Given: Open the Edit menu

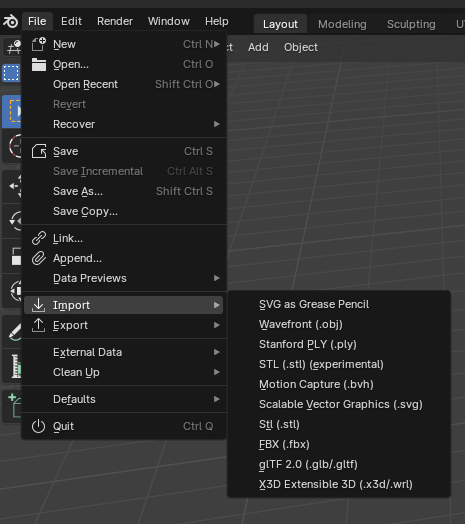Looking at the screenshot, I should tap(71, 21).
